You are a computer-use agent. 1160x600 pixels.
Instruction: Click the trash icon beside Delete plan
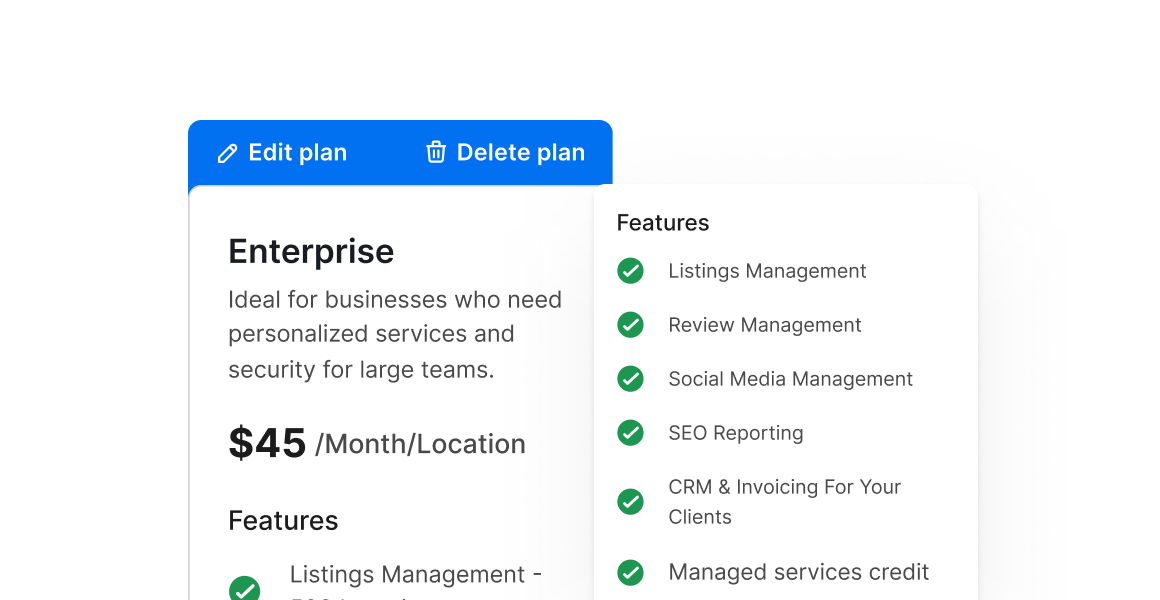436,152
